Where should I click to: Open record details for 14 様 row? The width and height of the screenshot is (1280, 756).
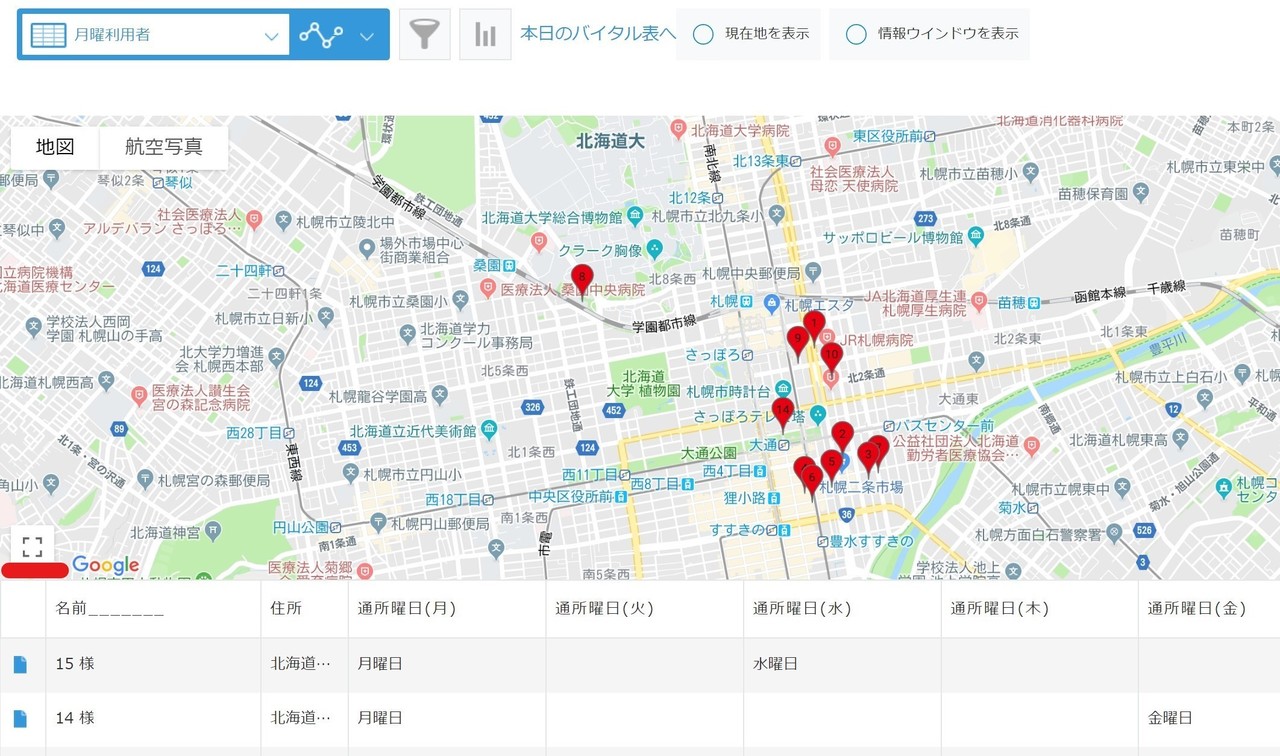point(20,718)
